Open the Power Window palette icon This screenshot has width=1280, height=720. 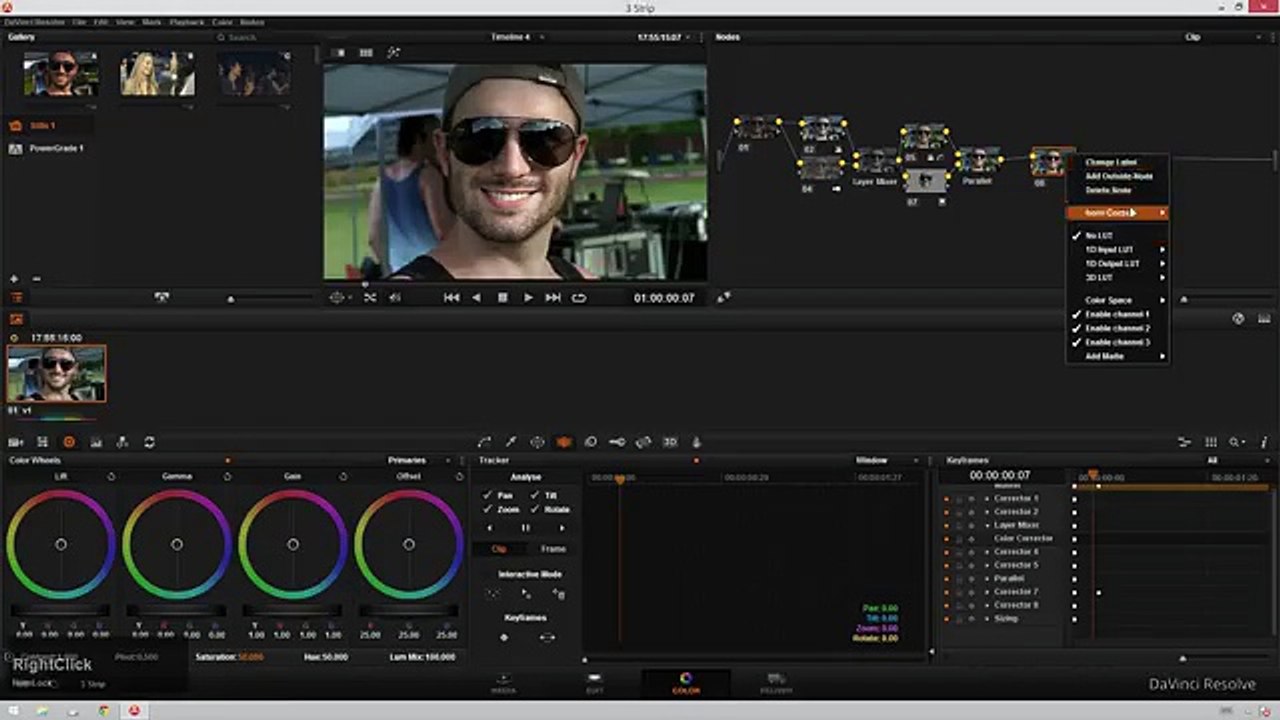coord(537,442)
